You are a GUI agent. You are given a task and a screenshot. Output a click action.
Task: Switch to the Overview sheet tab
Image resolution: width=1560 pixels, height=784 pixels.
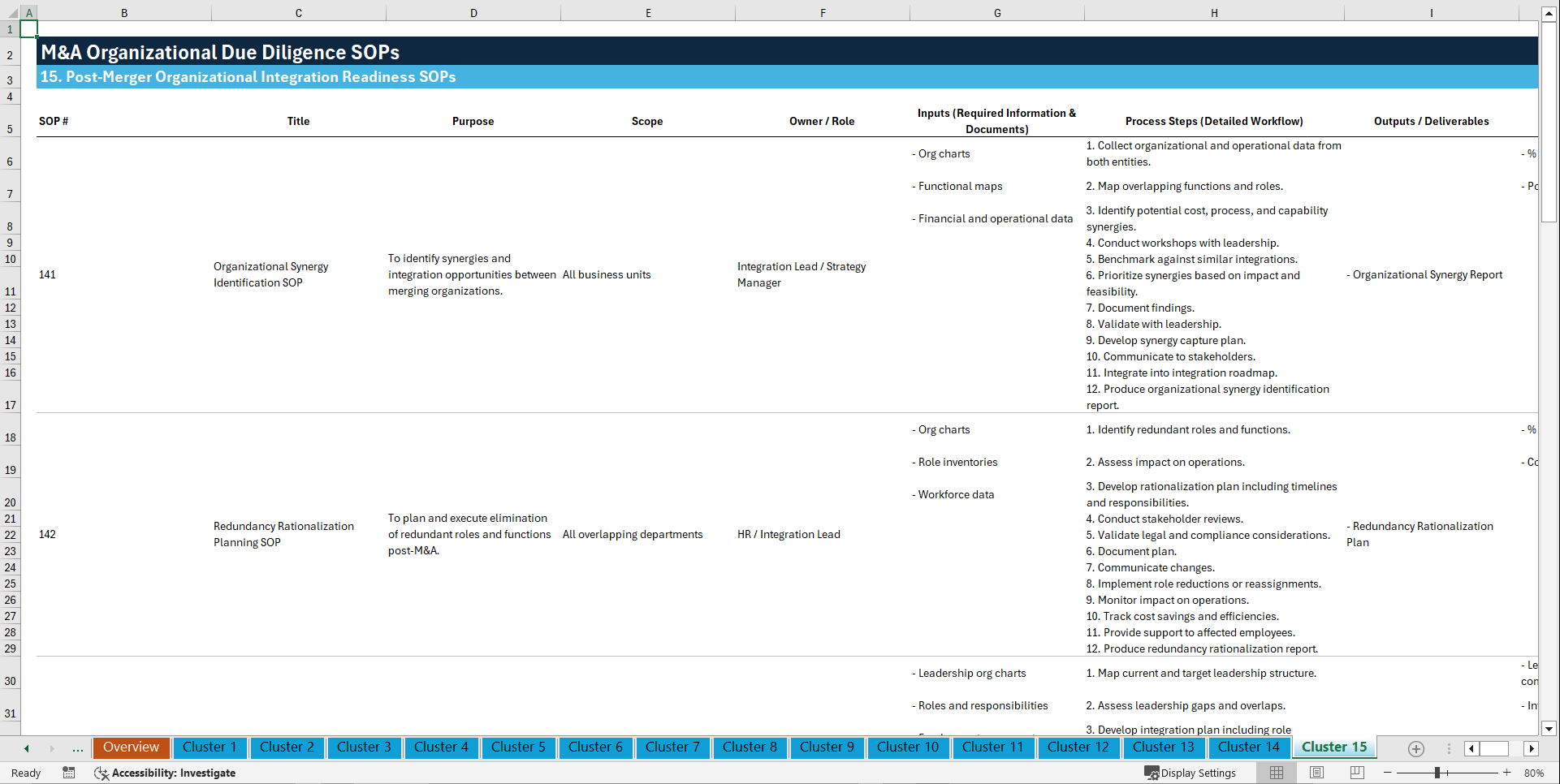(x=131, y=747)
